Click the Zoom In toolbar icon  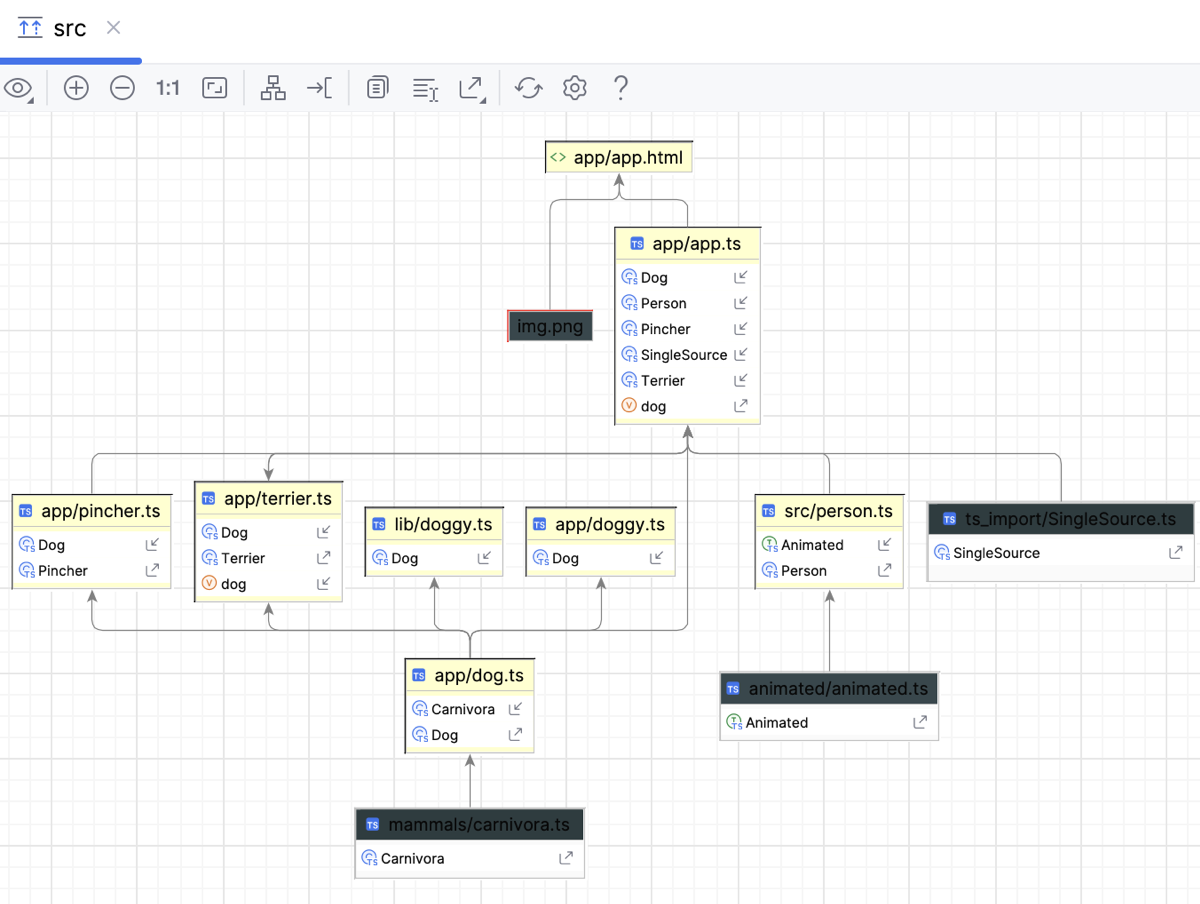click(x=76, y=88)
